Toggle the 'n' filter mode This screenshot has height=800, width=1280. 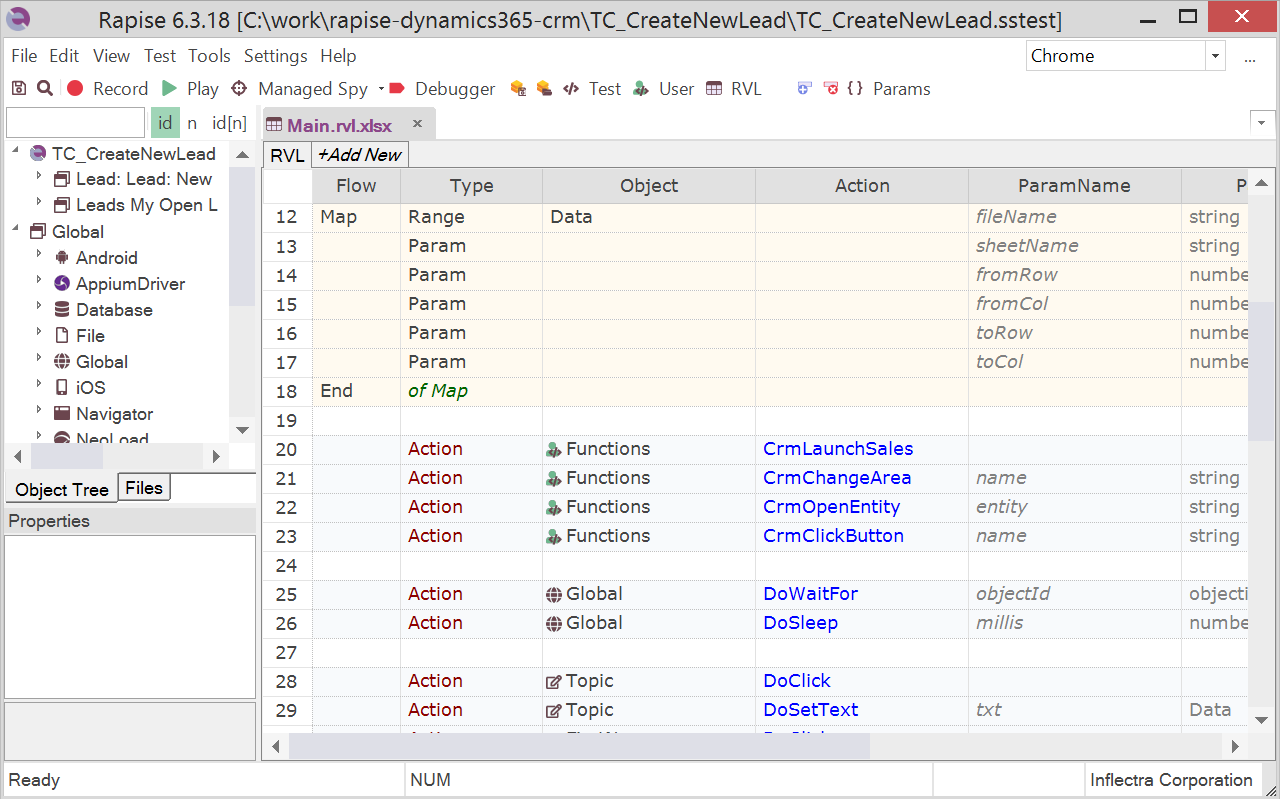coord(192,123)
